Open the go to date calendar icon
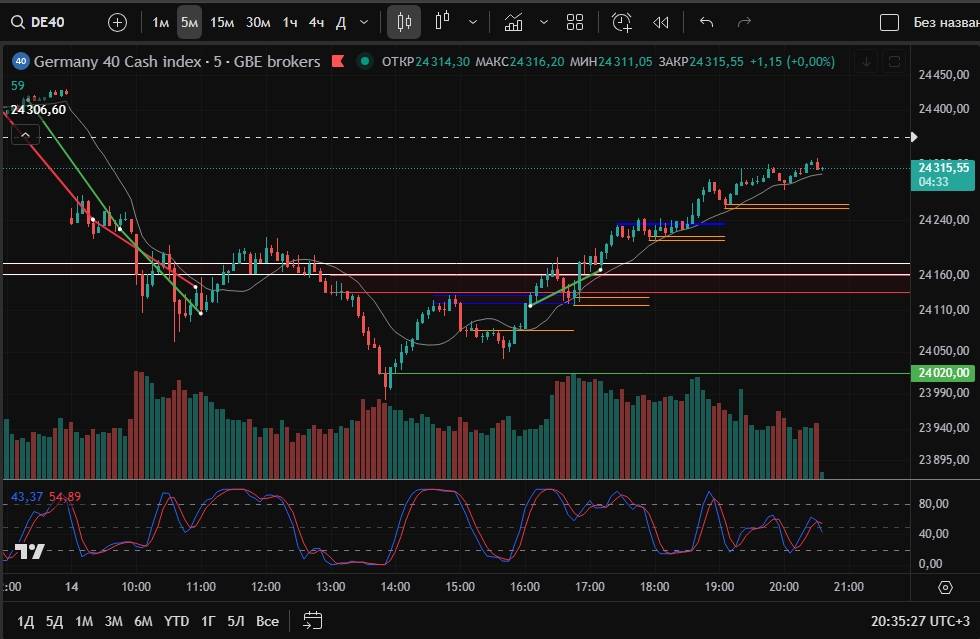The image size is (980, 639). [x=312, y=620]
